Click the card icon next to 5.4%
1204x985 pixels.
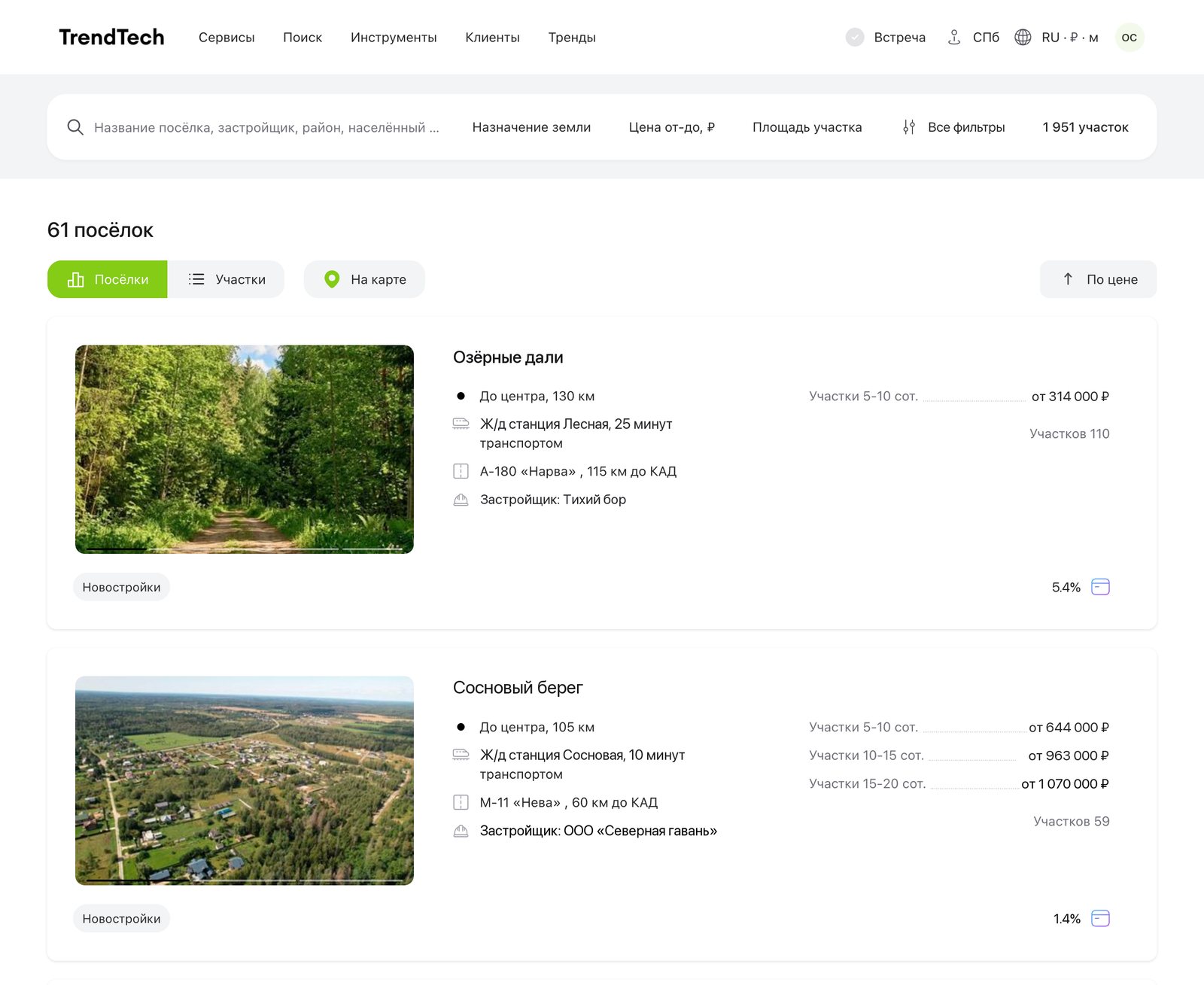[1100, 587]
